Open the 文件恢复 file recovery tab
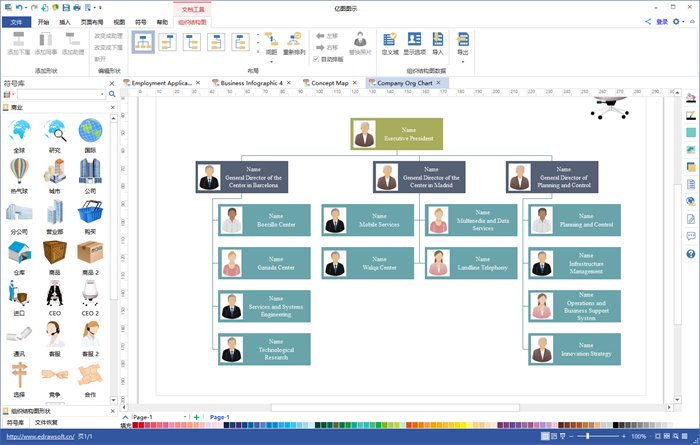This screenshot has width=700, height=445. pos(46,422)
